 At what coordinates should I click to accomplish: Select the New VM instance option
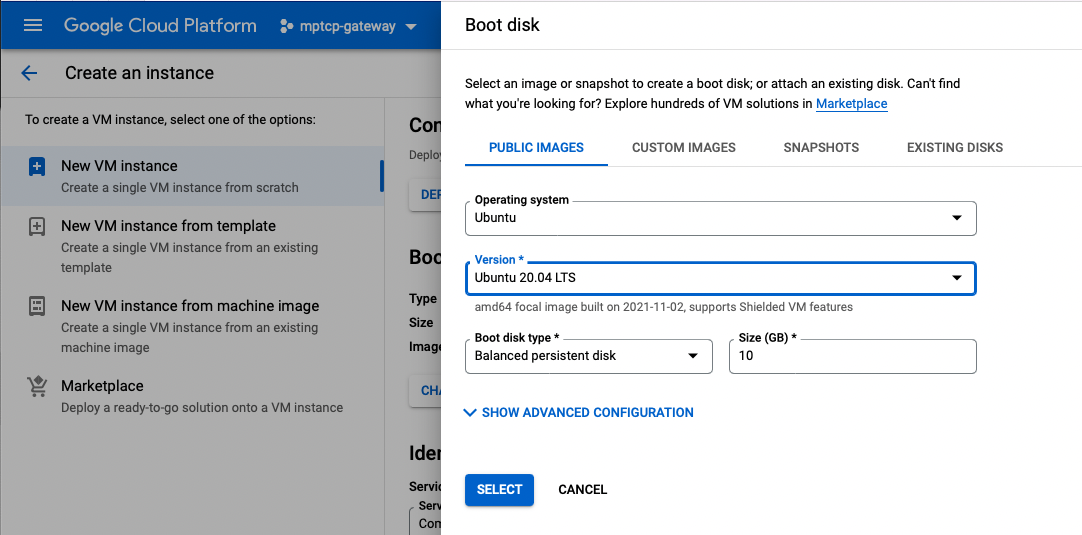(192, 176)
